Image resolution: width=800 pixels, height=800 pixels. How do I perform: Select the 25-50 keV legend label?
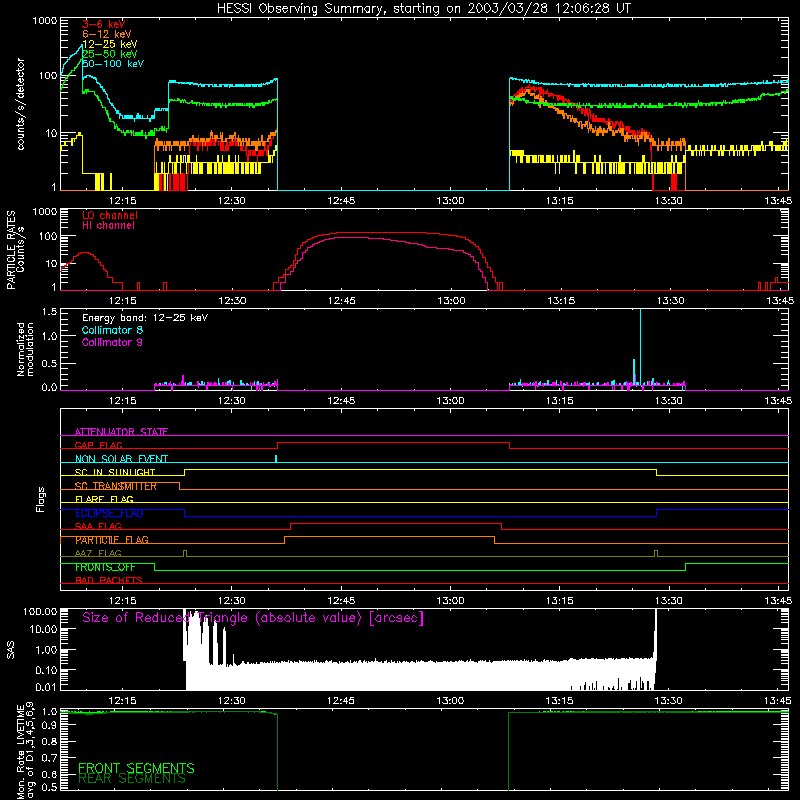[x=110, y=54]
